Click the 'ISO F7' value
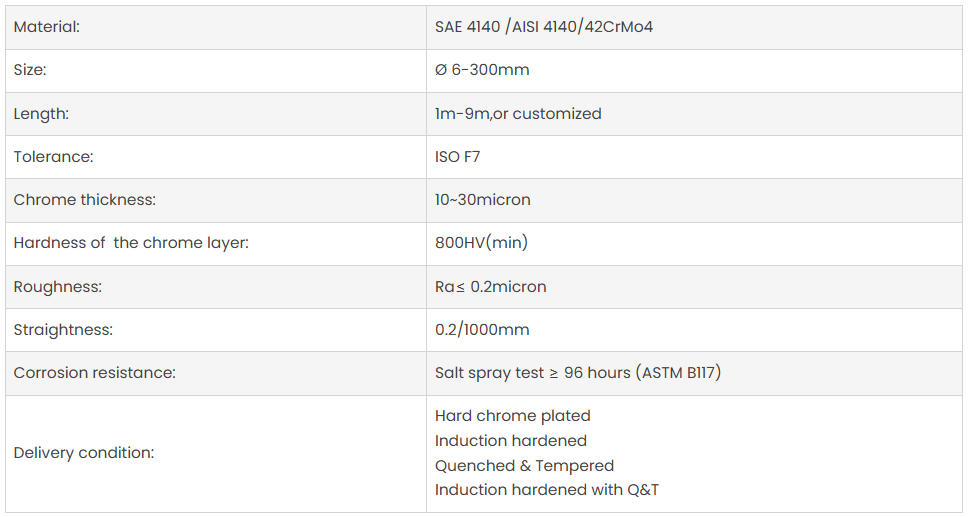The image size is (968, 517). (x=457, y=157)
